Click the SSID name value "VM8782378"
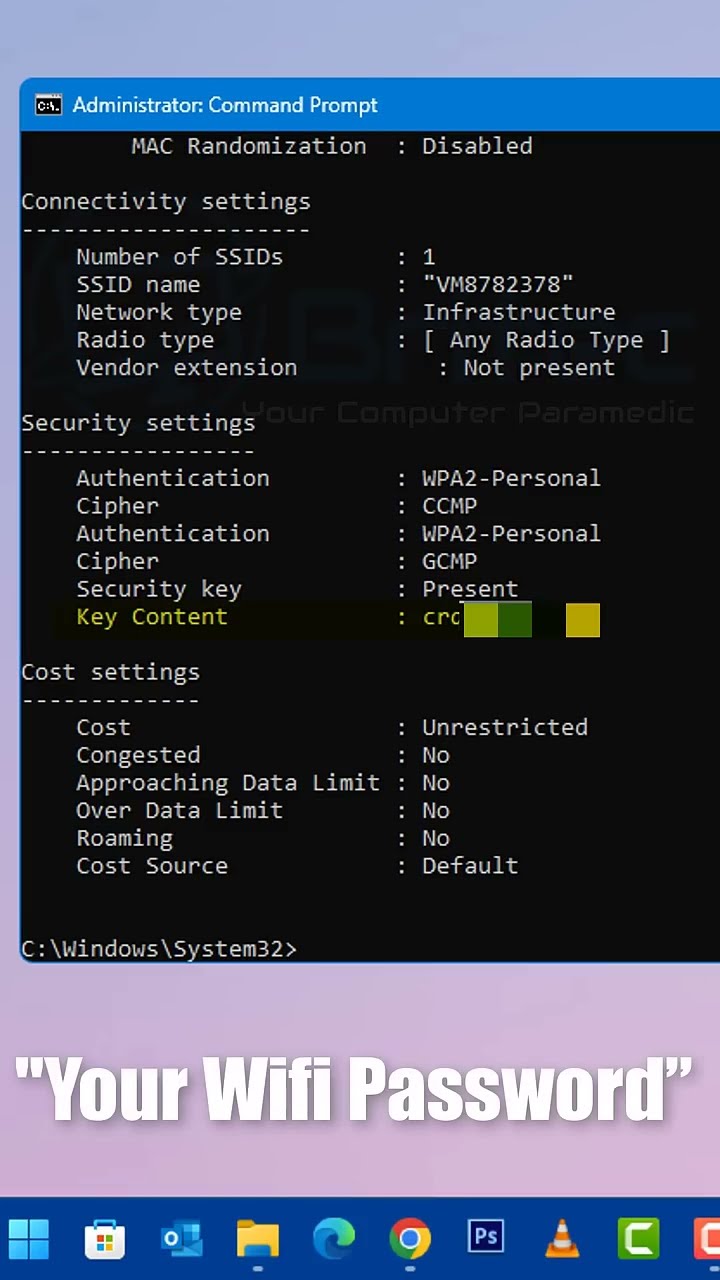720x1280 pixels. click(498, 285)
